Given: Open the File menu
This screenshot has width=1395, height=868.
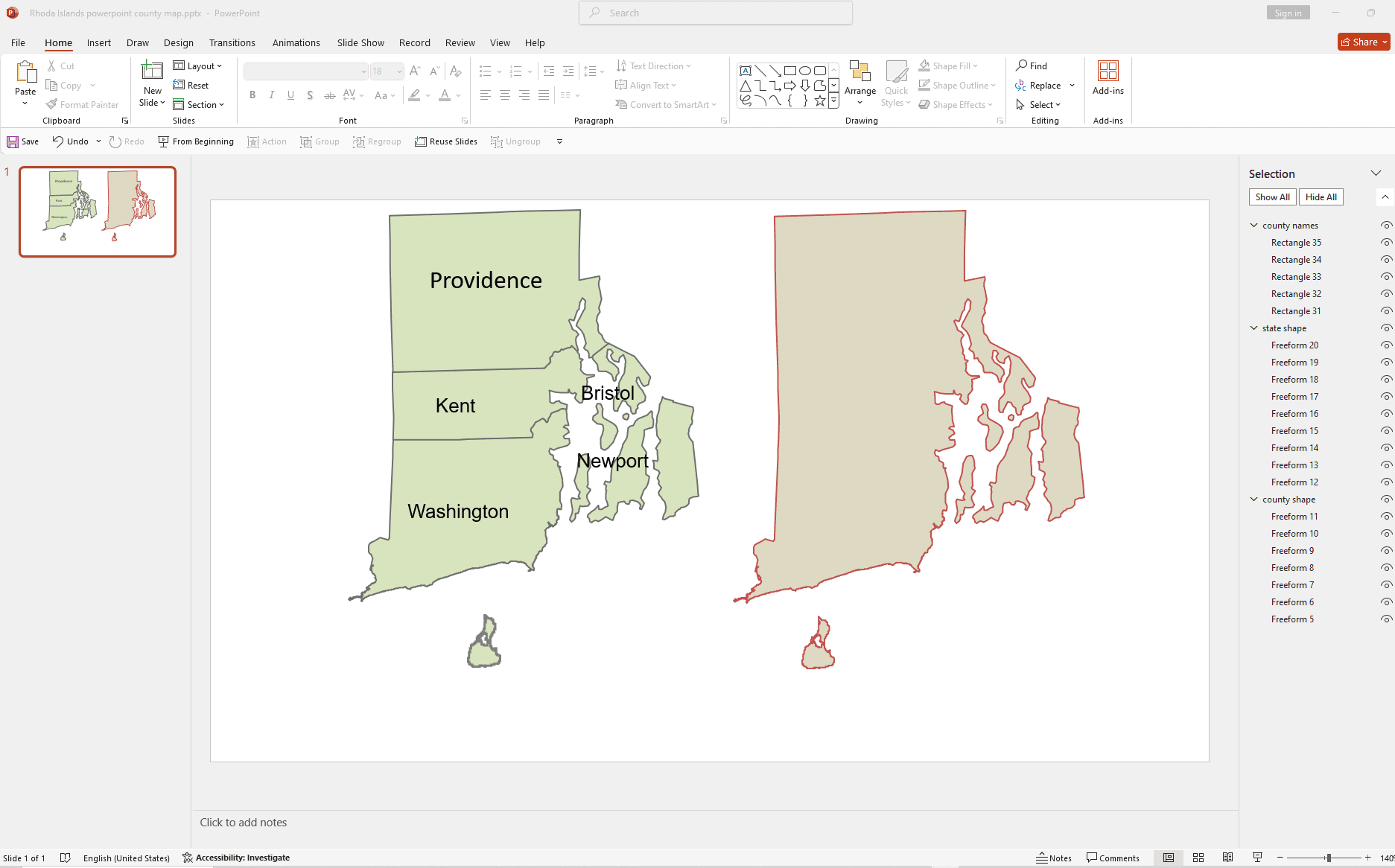Looking at the screenshot, I should point(18,42).
